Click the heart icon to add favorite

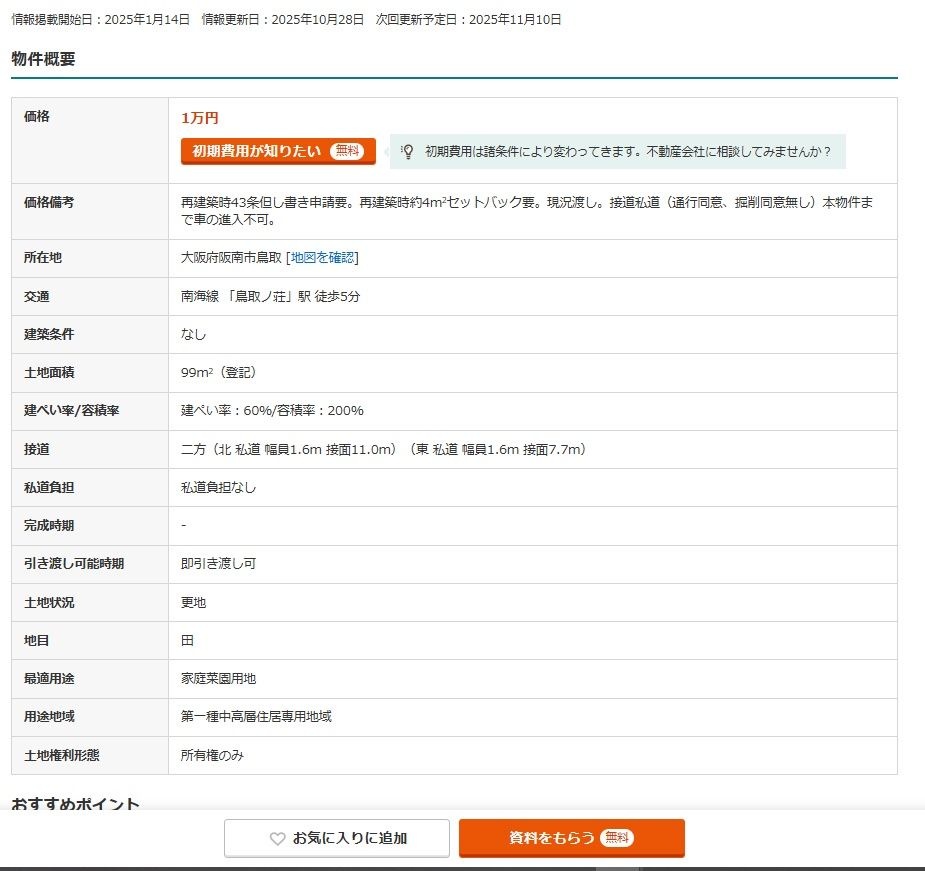coord(278,839)
